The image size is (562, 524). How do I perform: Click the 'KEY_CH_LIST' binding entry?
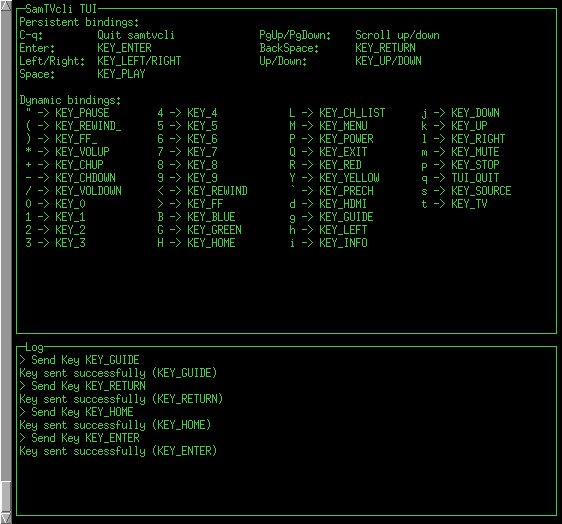[352, 113]
